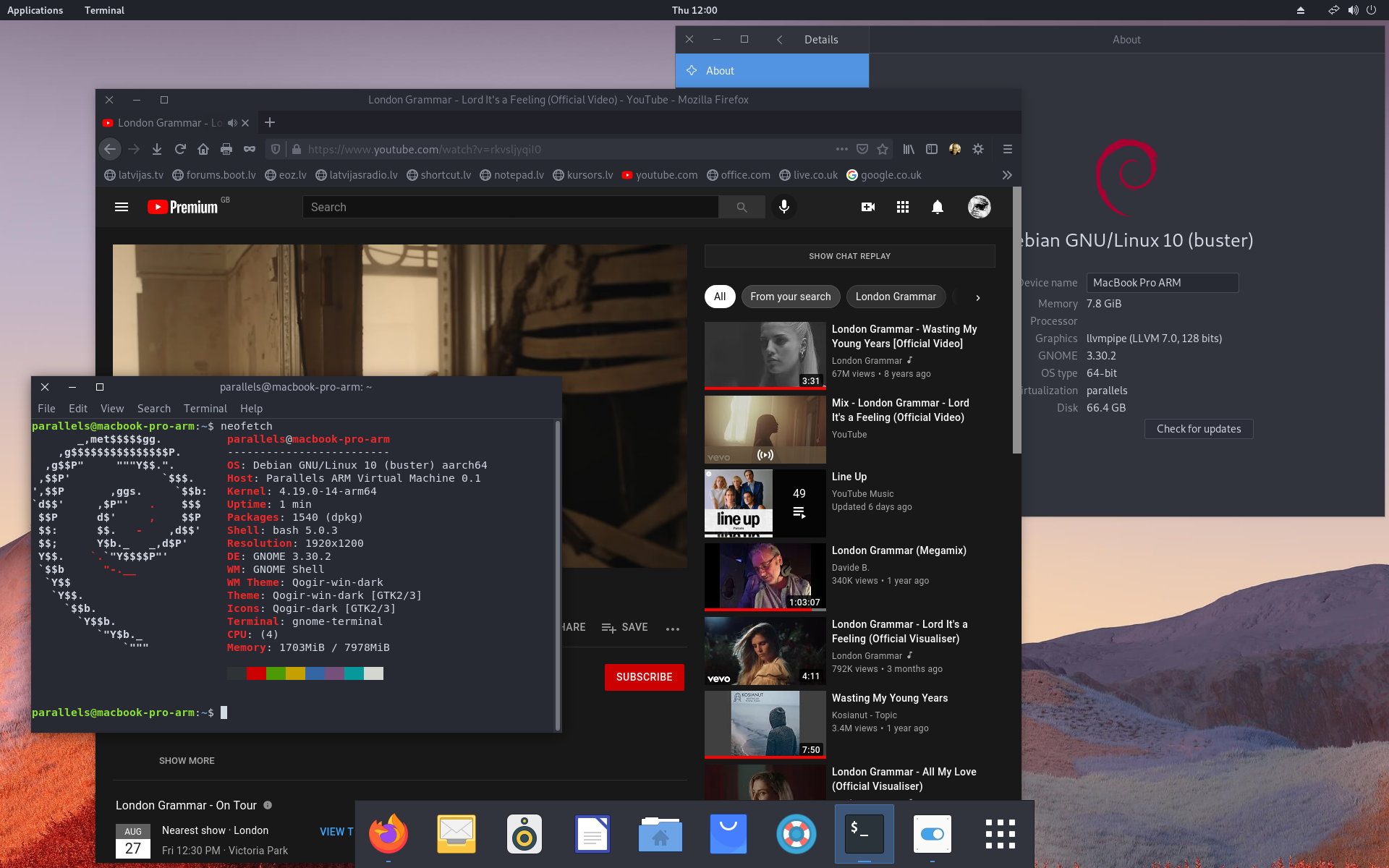Screen dimensions: 1389x868
Task: Open the terminal's Search menu
Action: coord(153,409)
